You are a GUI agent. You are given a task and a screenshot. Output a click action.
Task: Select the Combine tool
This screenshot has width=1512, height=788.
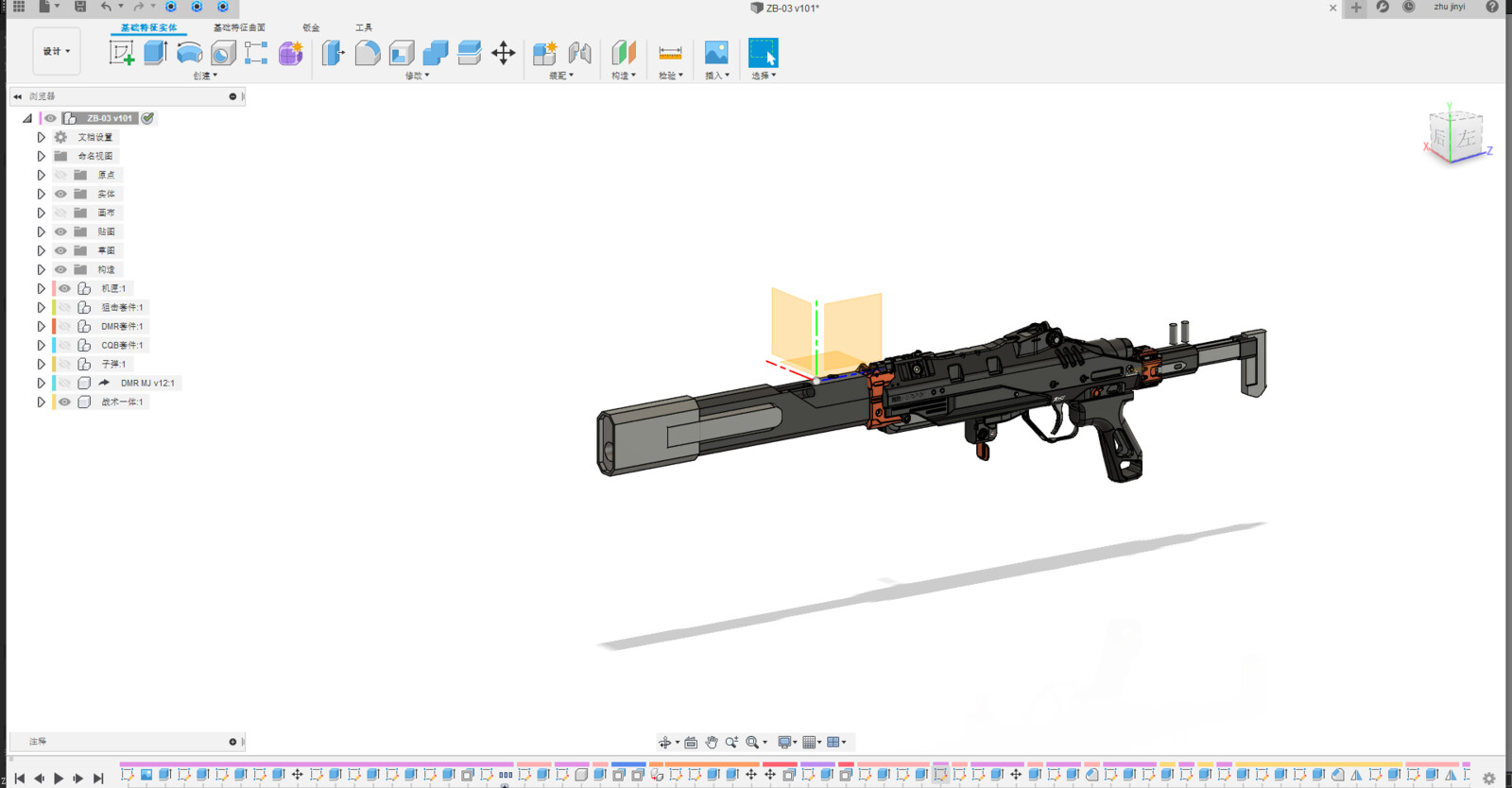(436, 53)
